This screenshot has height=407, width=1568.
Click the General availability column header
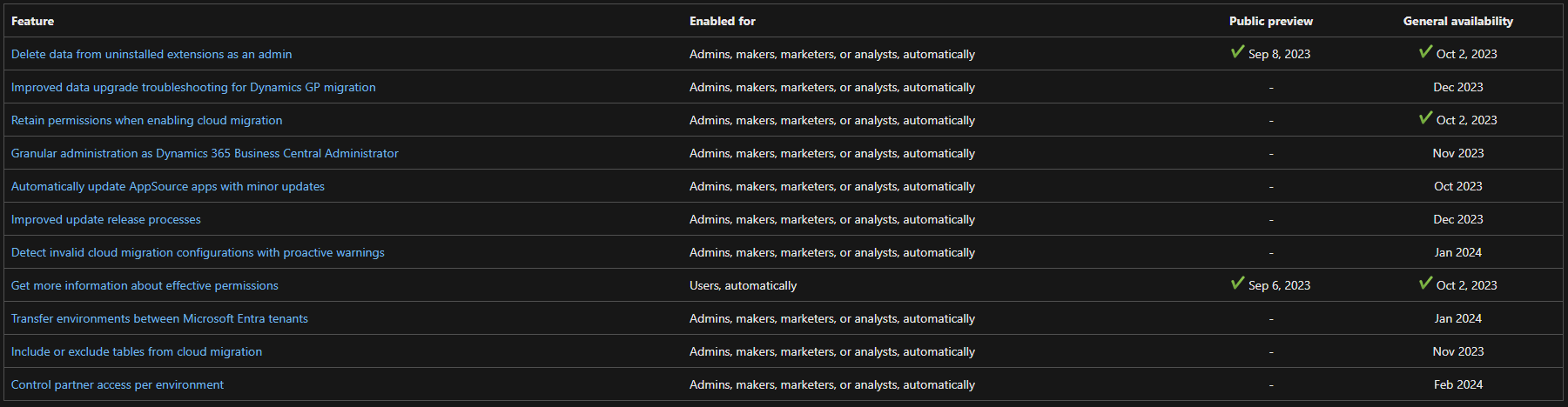(x=1458, y=21)
